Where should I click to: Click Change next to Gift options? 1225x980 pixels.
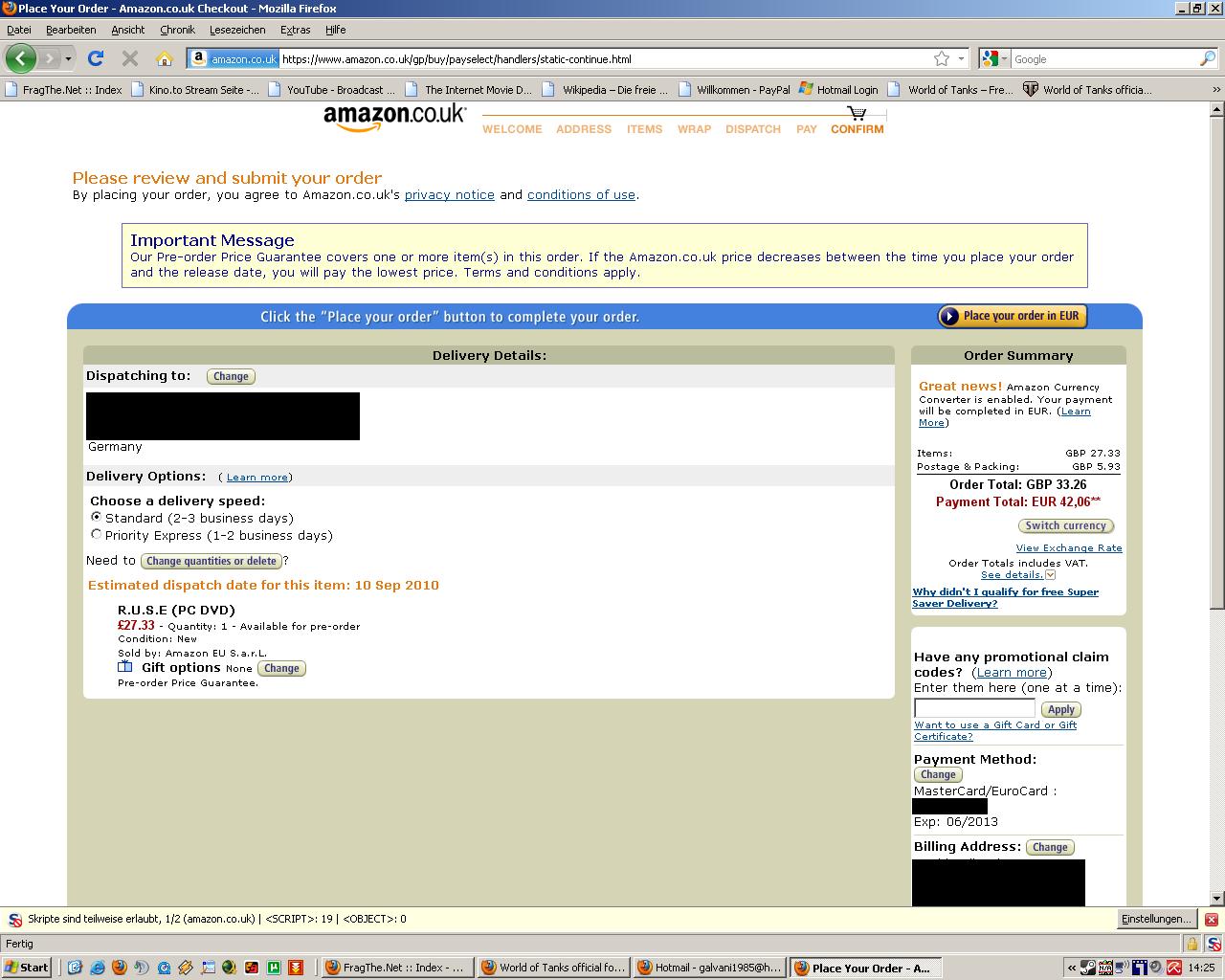pos(281,668)
